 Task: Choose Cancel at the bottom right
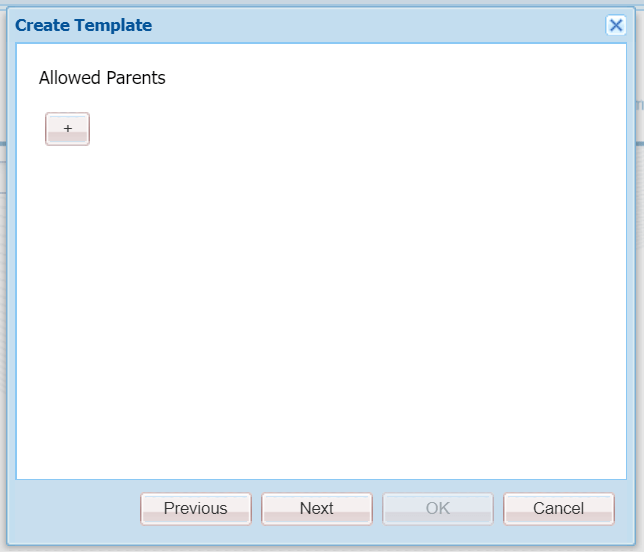(x=558, y=509)
